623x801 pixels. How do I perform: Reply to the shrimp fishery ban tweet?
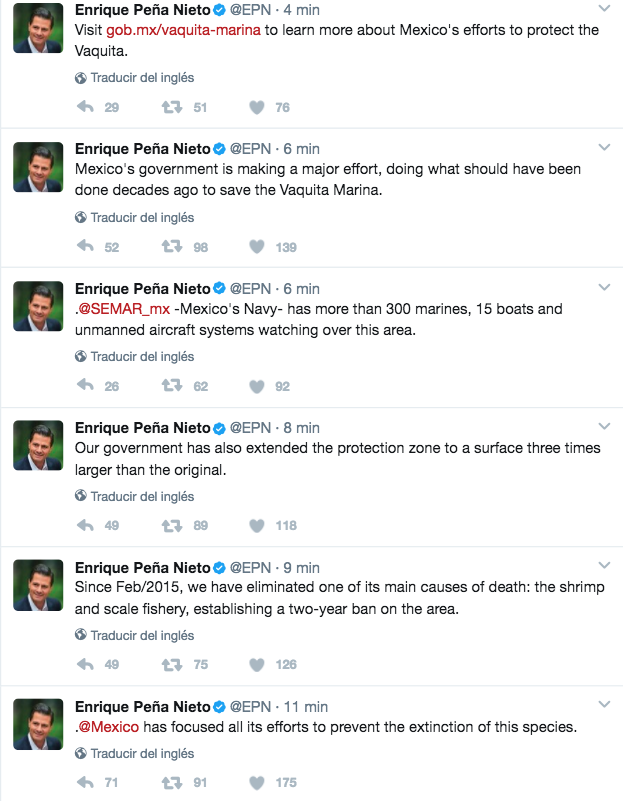(85, 664)
